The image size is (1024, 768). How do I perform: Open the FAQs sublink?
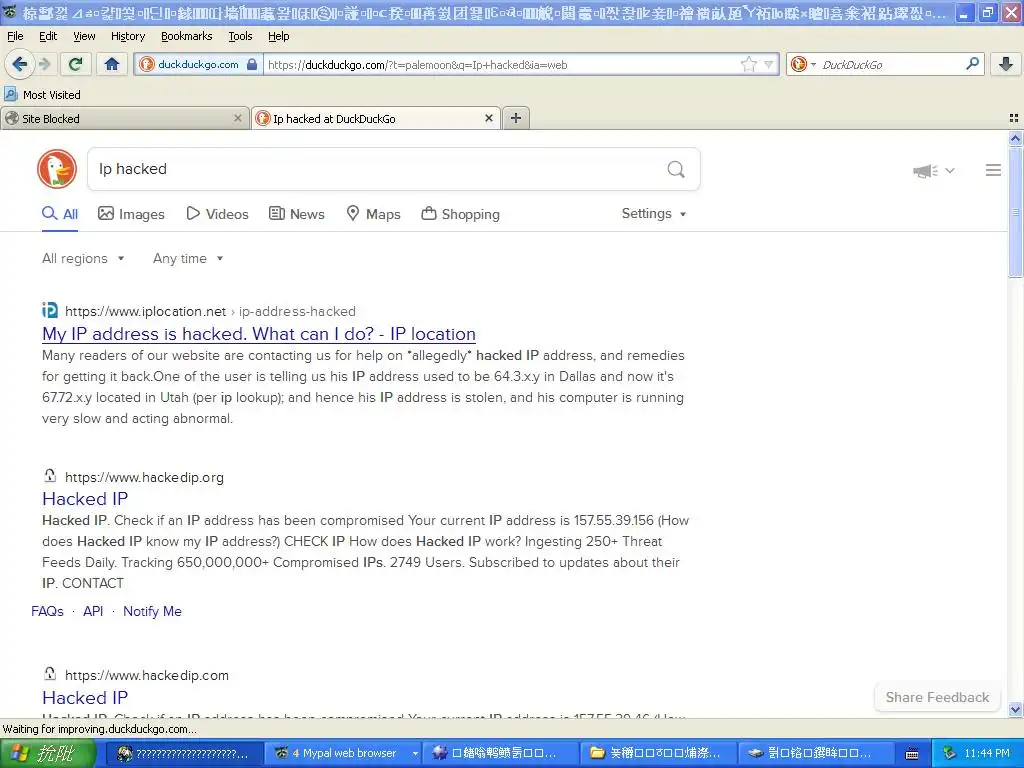tap(47, 611)
